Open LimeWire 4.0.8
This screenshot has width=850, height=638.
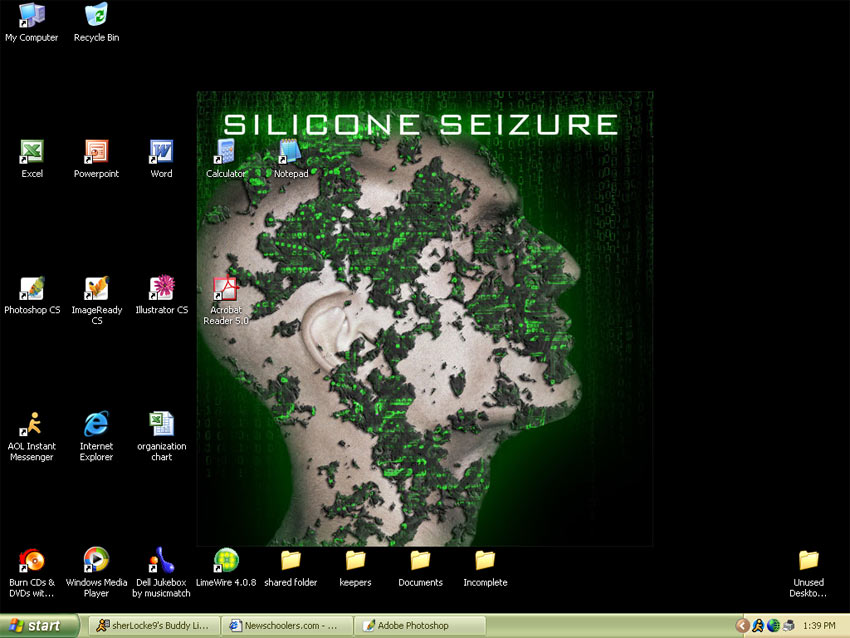(x=224, y=560)
